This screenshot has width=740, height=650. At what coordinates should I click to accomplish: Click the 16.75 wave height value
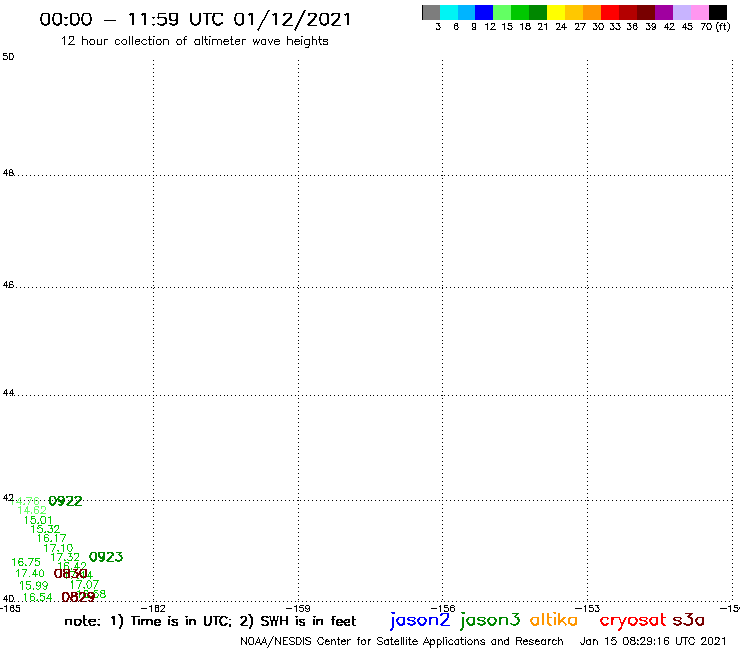(x=26, y=562)
